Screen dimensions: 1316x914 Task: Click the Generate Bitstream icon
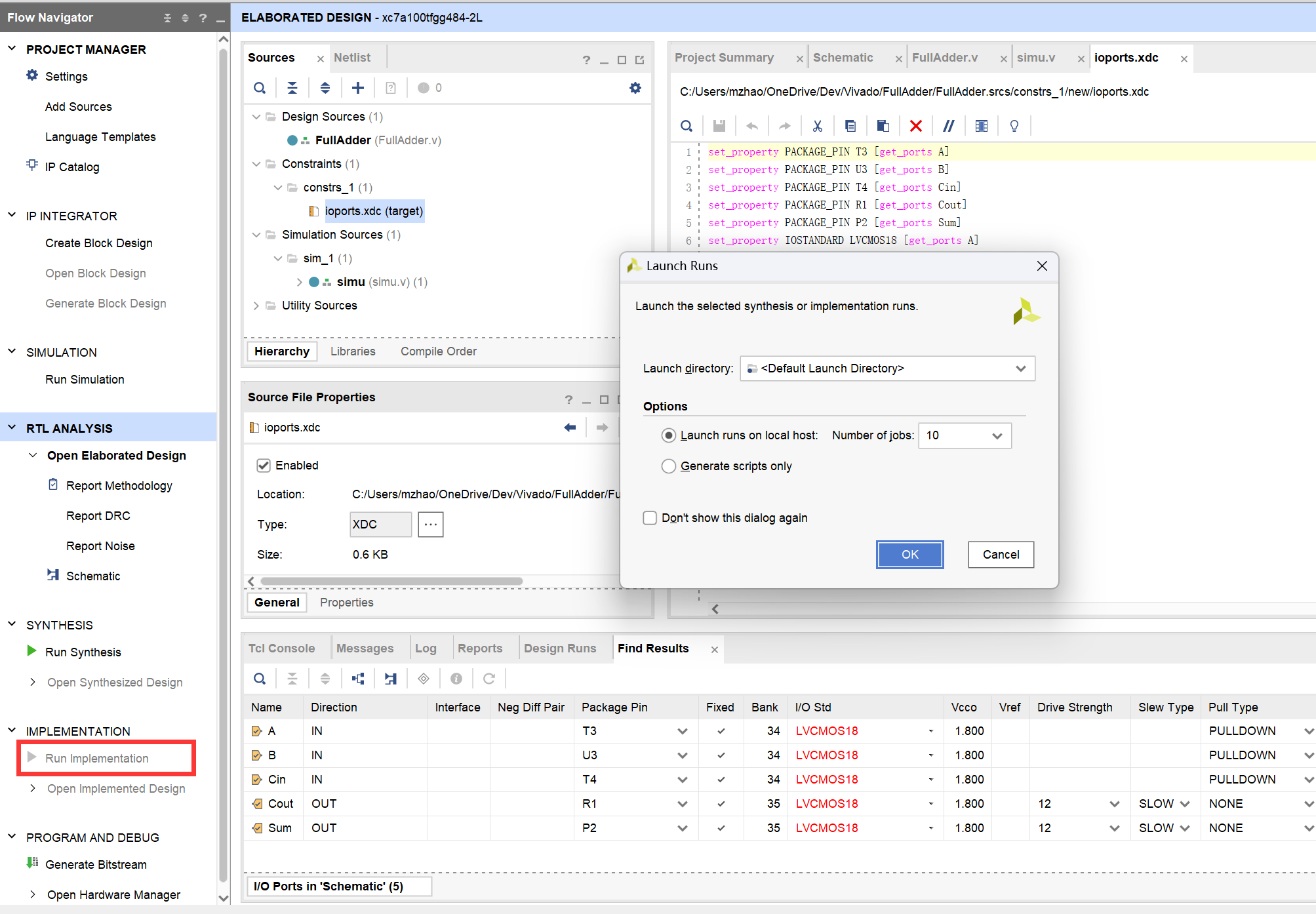click(x=32, y=863)
